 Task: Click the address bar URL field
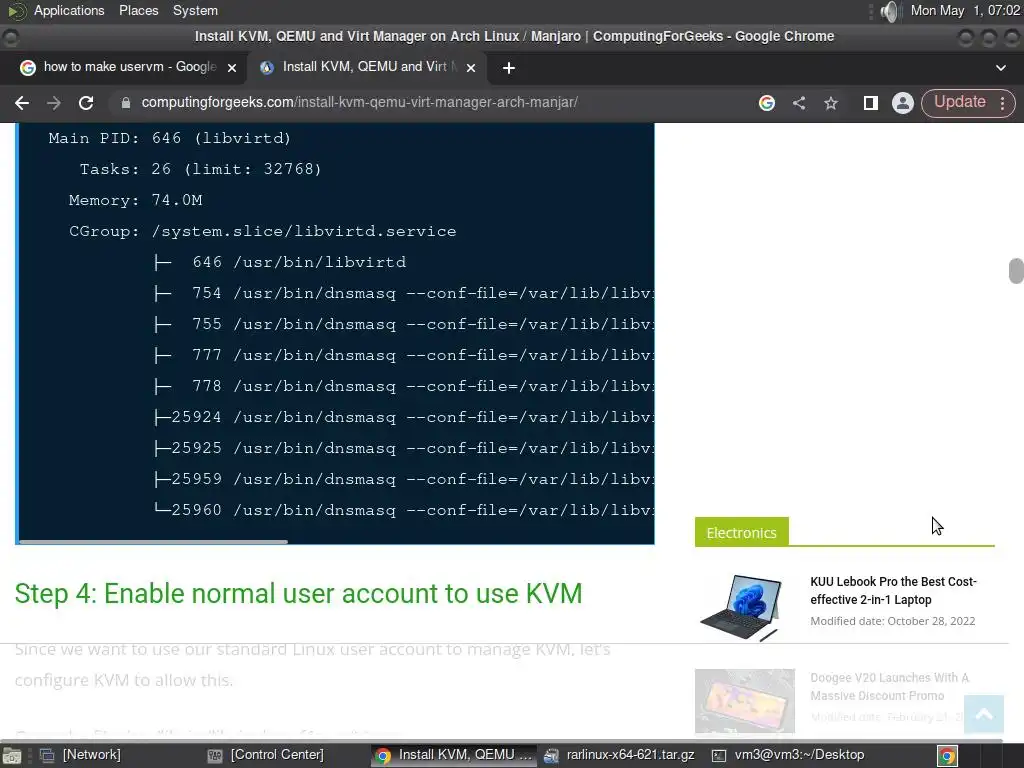click(x=359, y=103)
